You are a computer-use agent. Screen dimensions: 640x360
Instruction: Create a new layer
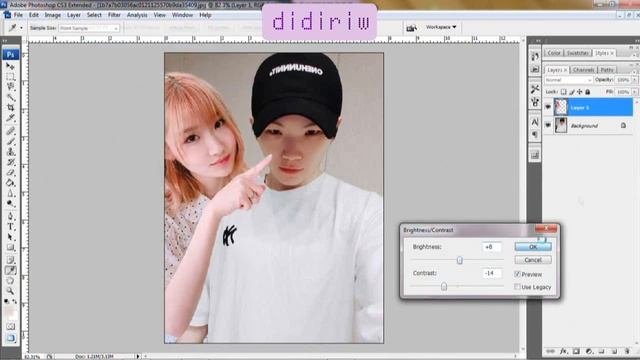pos(614,351)
